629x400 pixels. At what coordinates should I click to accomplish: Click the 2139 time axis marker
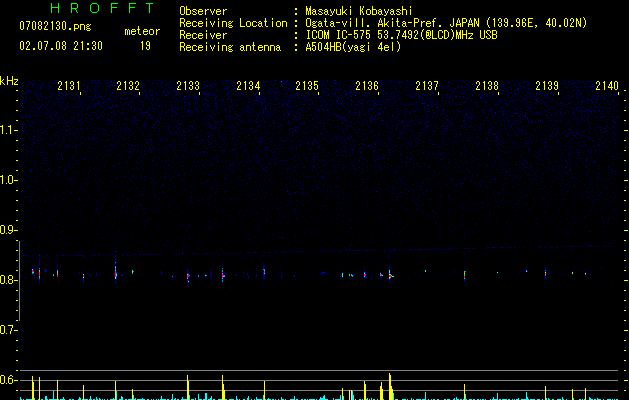[547, 85]
